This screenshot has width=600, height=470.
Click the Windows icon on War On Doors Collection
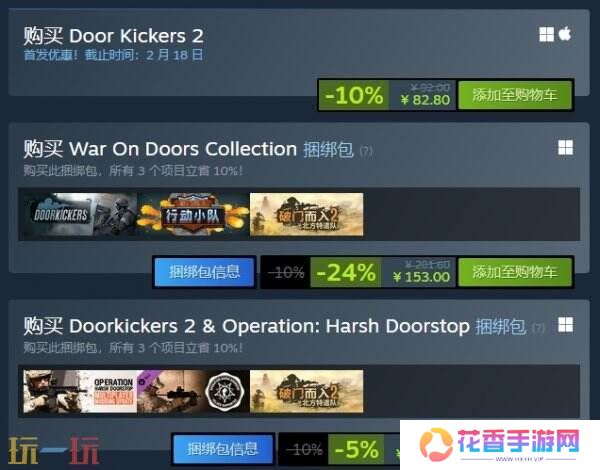click(x=565, y=147)
